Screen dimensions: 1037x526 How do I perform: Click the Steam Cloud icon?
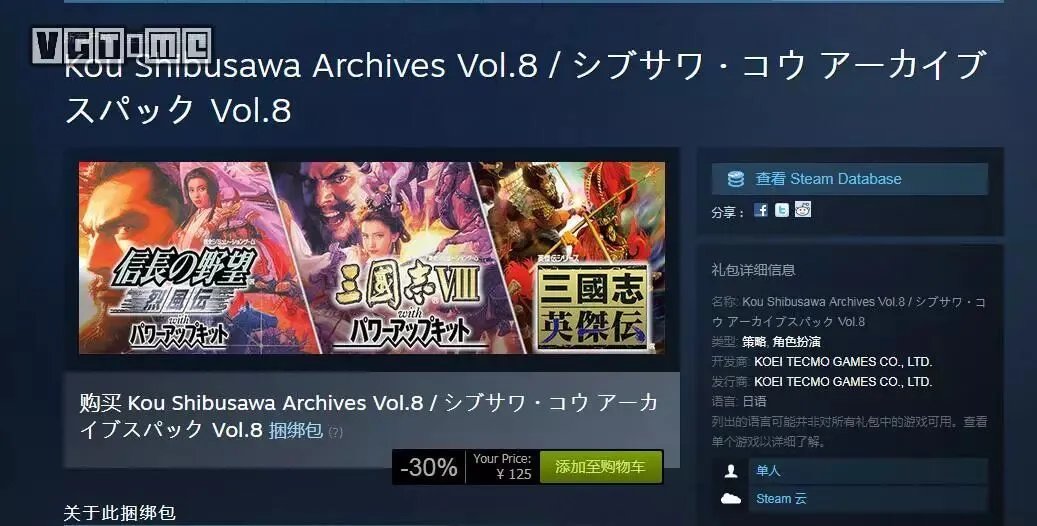tap(731, 498)
